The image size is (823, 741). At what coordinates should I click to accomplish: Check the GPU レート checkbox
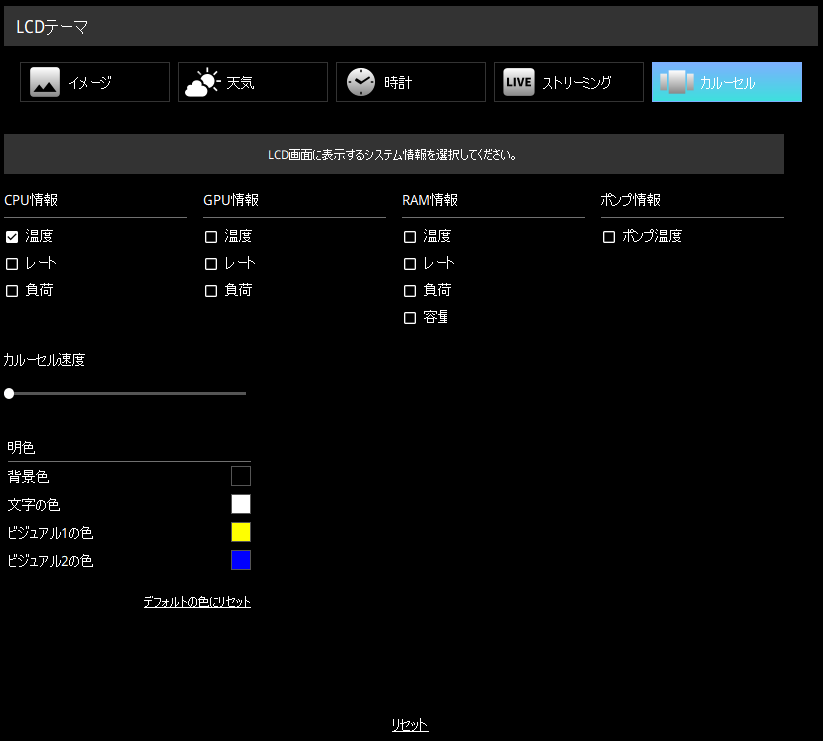[x=211, y=264]
